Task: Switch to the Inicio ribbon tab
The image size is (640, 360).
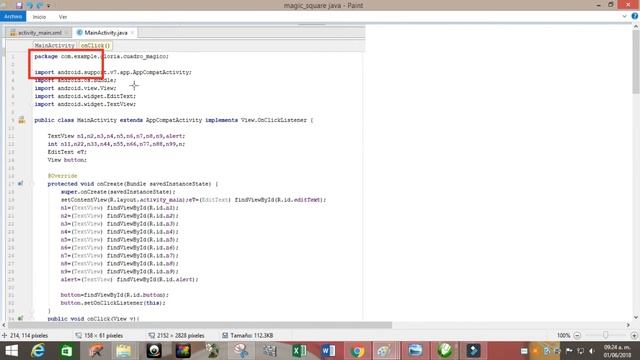Action: (x=39, y=17)
